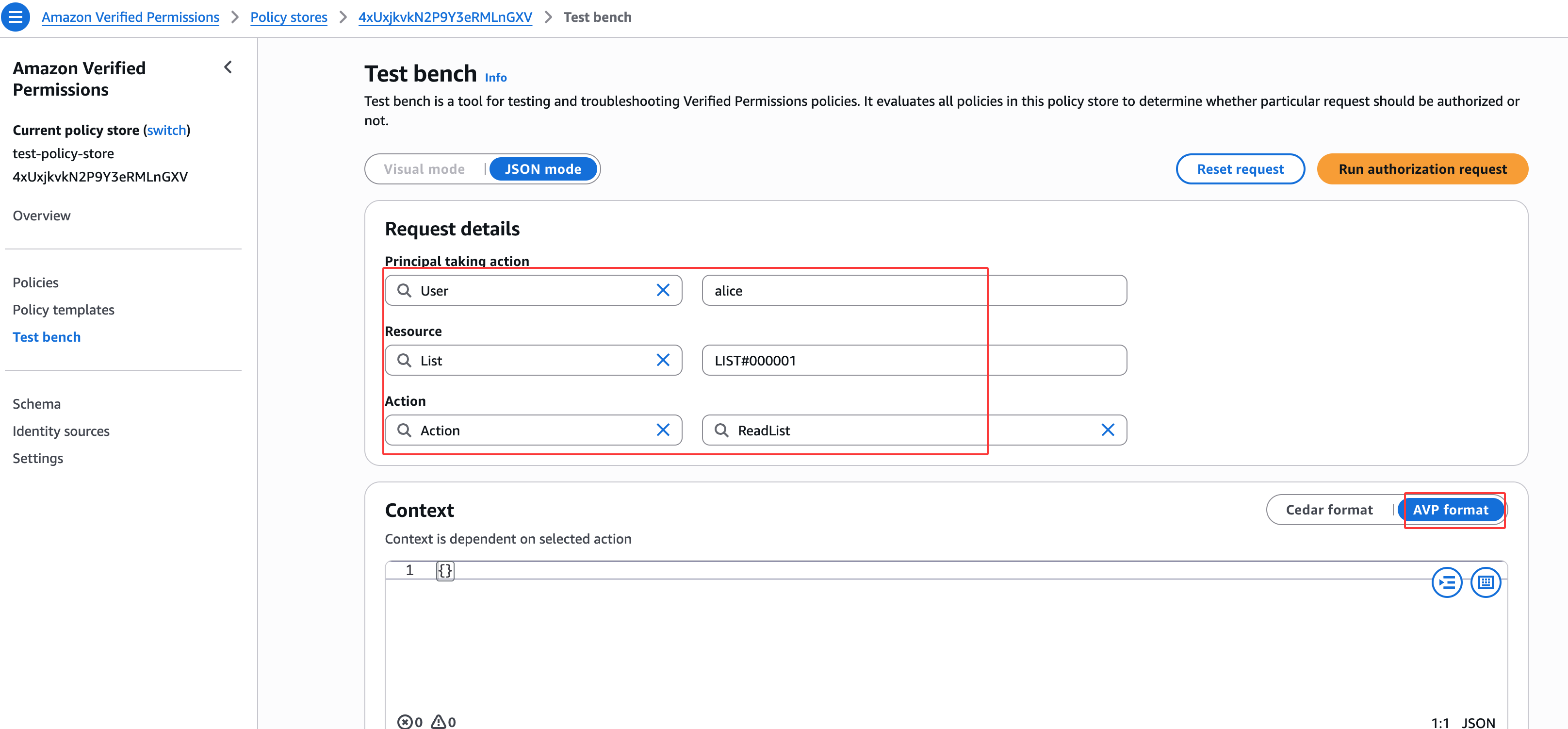Clear the List resource type field
Image resolution: width=1568 pixels, height=729 pixels.
tap(663, 361)
